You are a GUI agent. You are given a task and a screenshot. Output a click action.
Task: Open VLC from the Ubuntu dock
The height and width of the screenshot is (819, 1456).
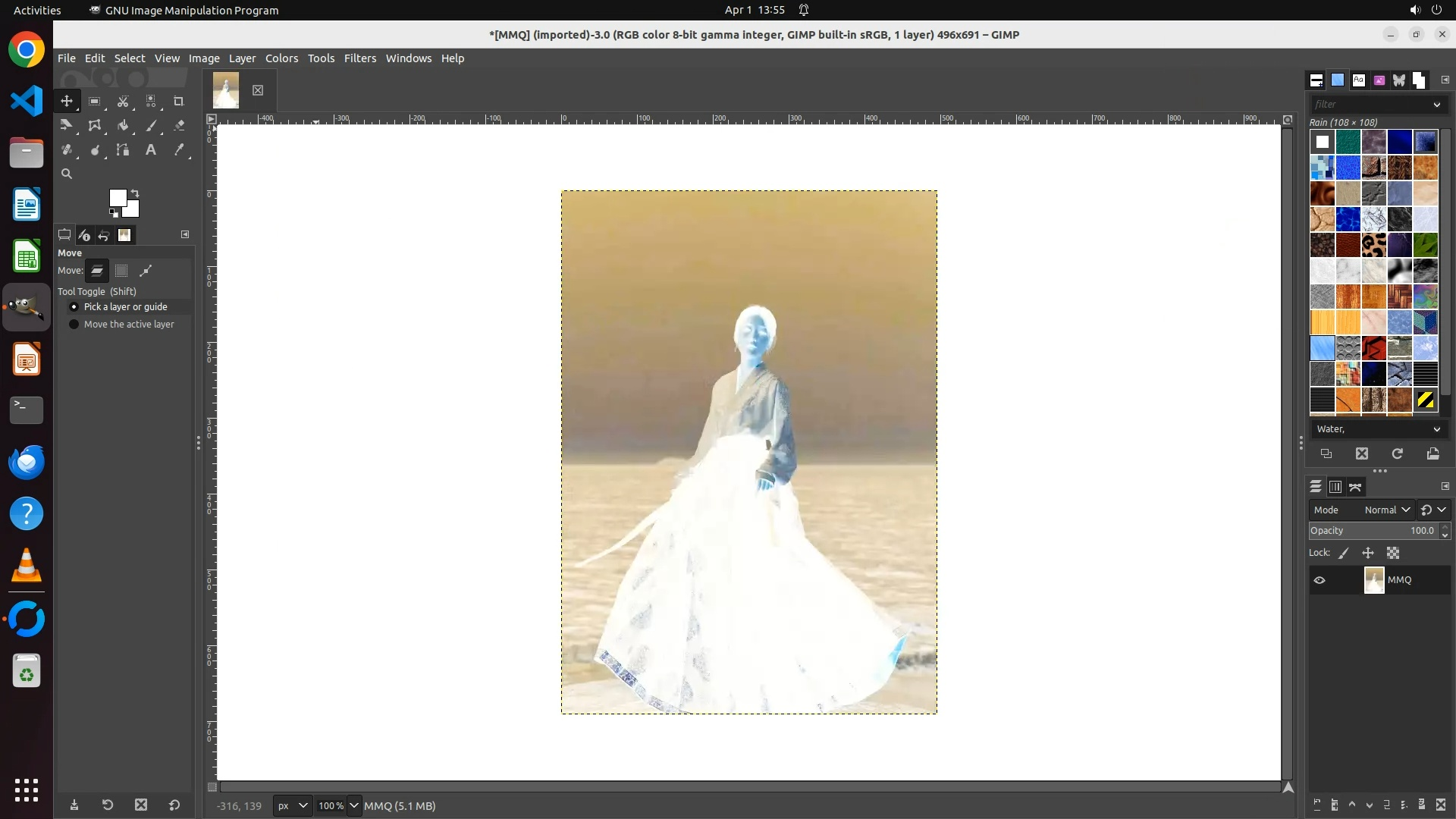pos(27,566)
